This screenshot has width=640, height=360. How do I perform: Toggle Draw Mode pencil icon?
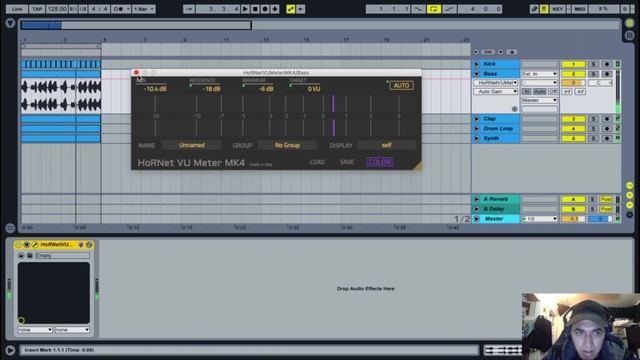[534, 9]
